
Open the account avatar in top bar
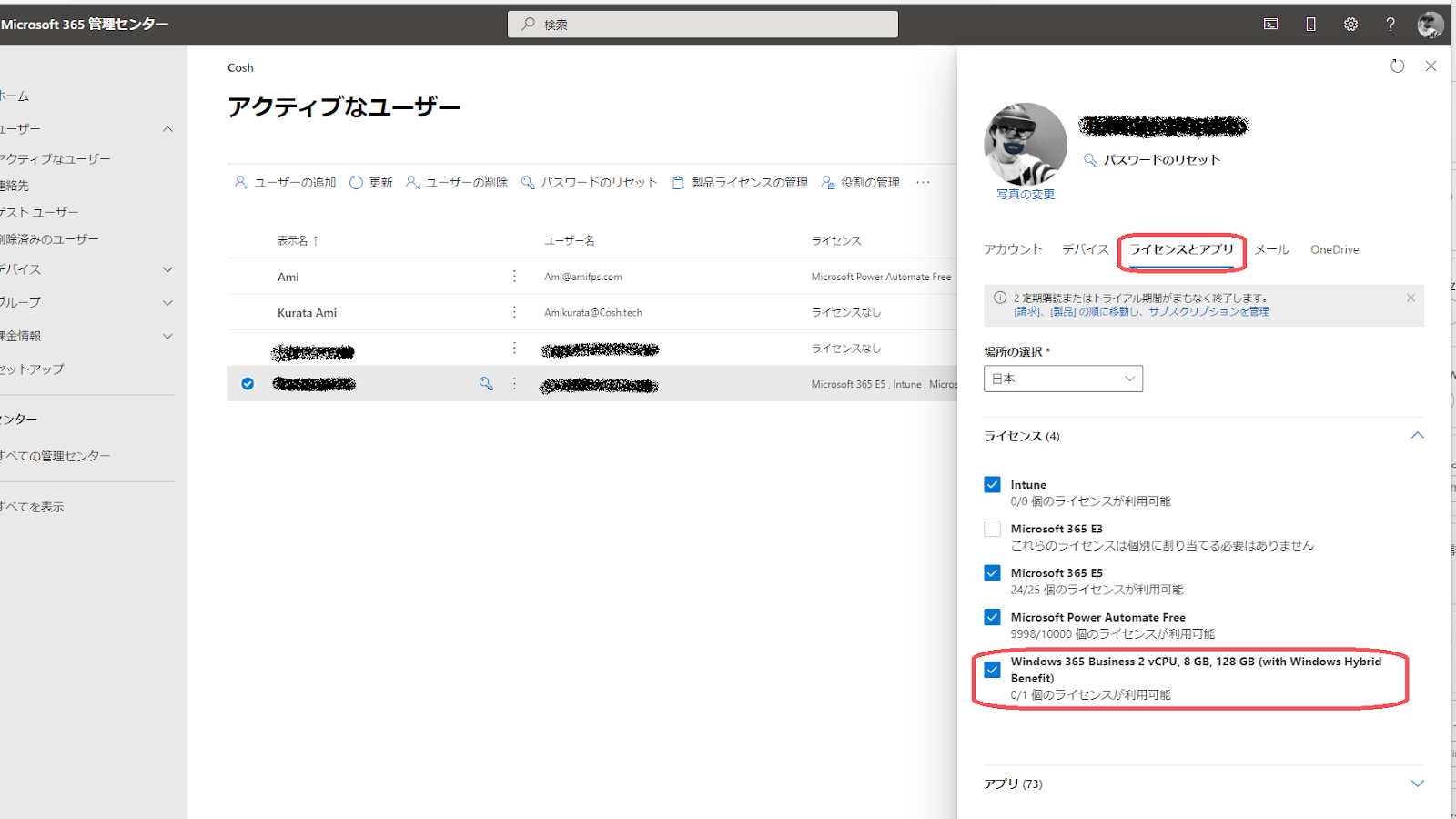click(x=1431, y=25)
